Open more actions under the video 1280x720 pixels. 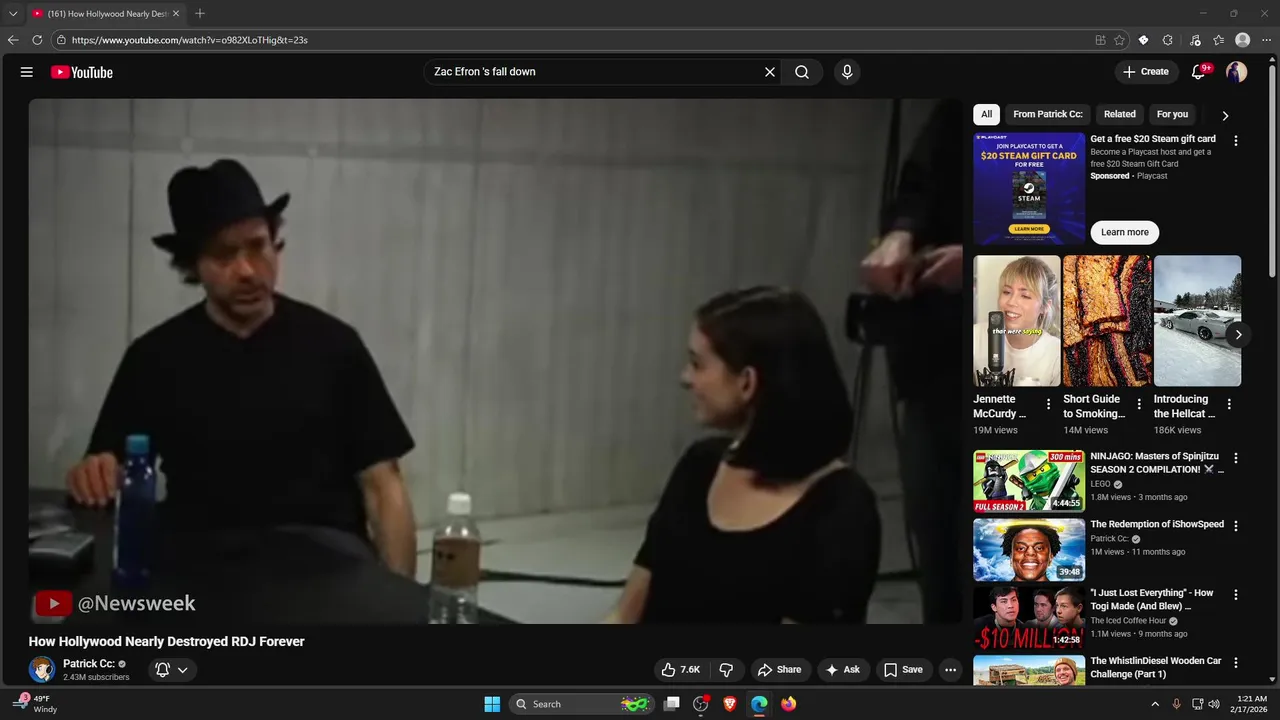click(x=951, y=670)
